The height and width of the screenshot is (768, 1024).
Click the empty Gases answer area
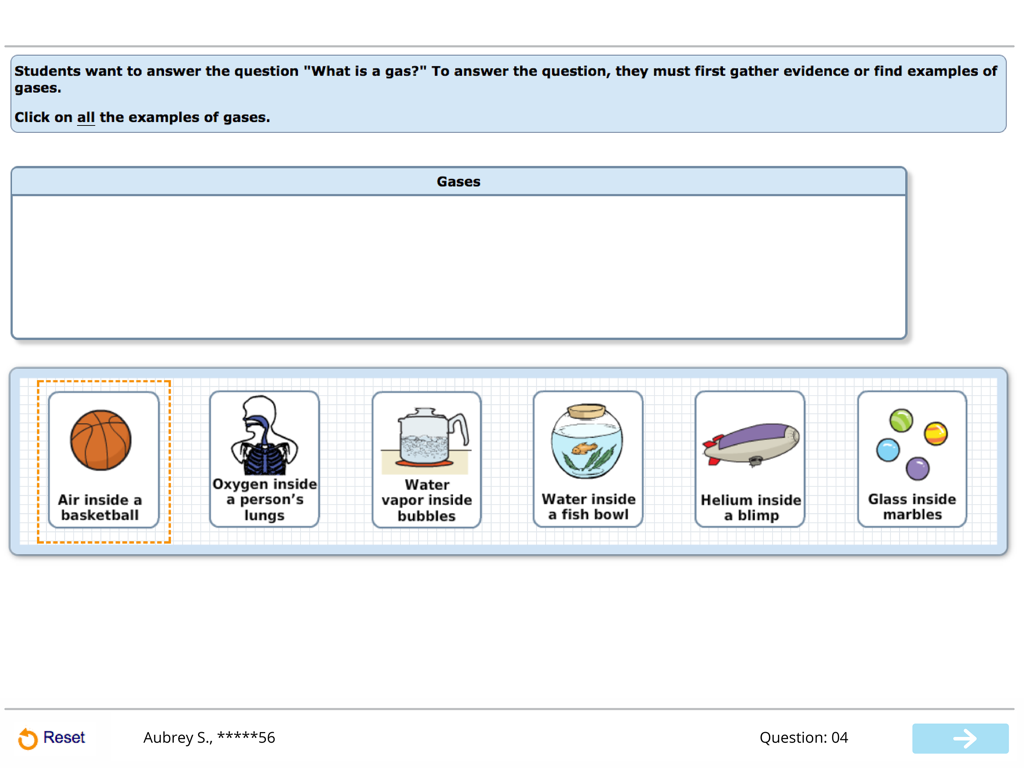[458, 265]
